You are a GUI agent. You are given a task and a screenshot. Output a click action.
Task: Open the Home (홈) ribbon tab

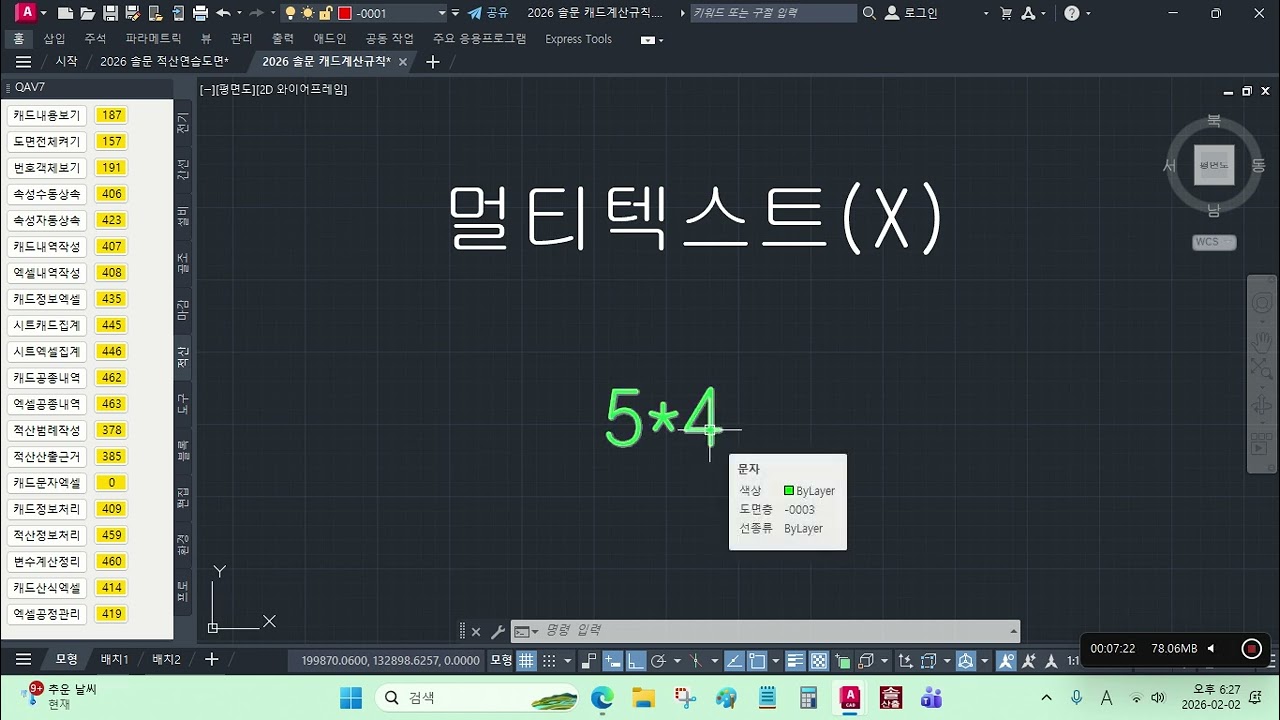(18, 39)
